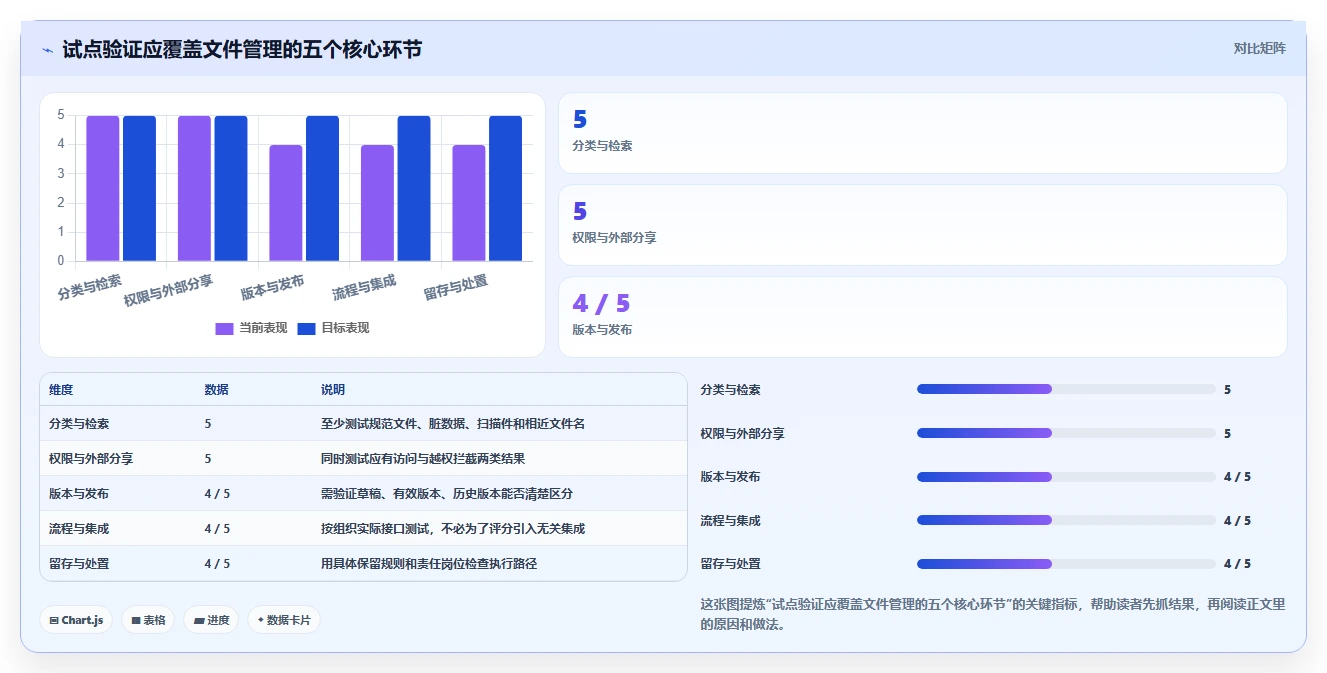Screen dimensions: 1327x673
Task: Toggle the 目标表现 legend swatch
Action: click(x=306, y=328)
